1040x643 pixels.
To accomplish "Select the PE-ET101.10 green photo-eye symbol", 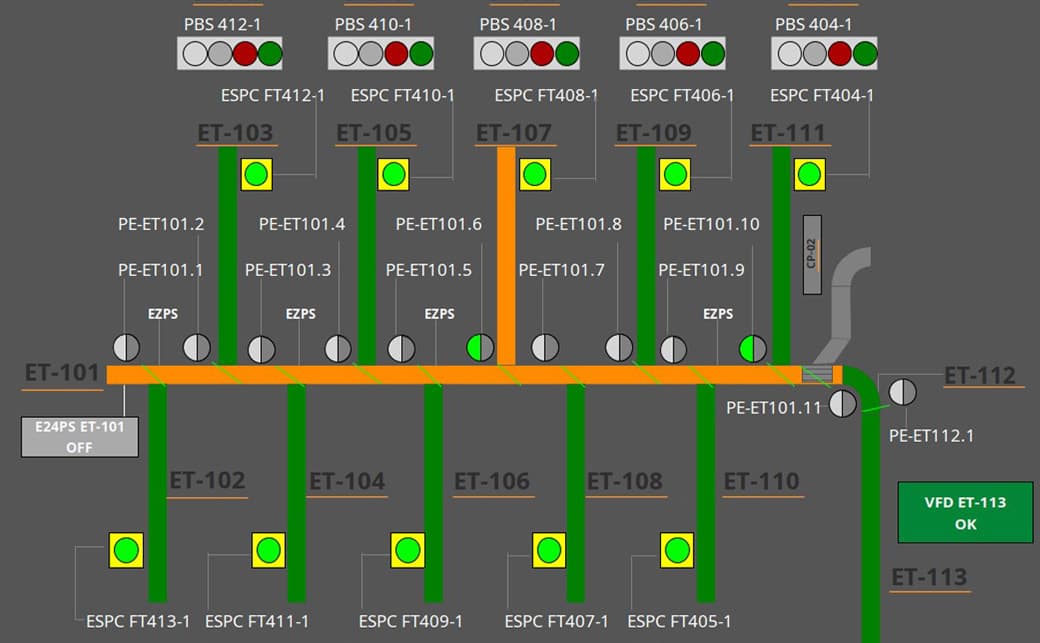I will pyautogui.click(x=753, y=348).
